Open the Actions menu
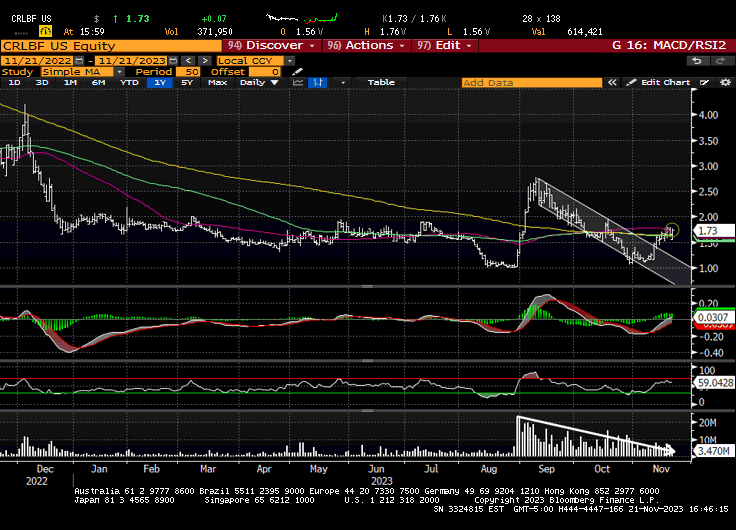736x530 pixels. pos(366,46)
